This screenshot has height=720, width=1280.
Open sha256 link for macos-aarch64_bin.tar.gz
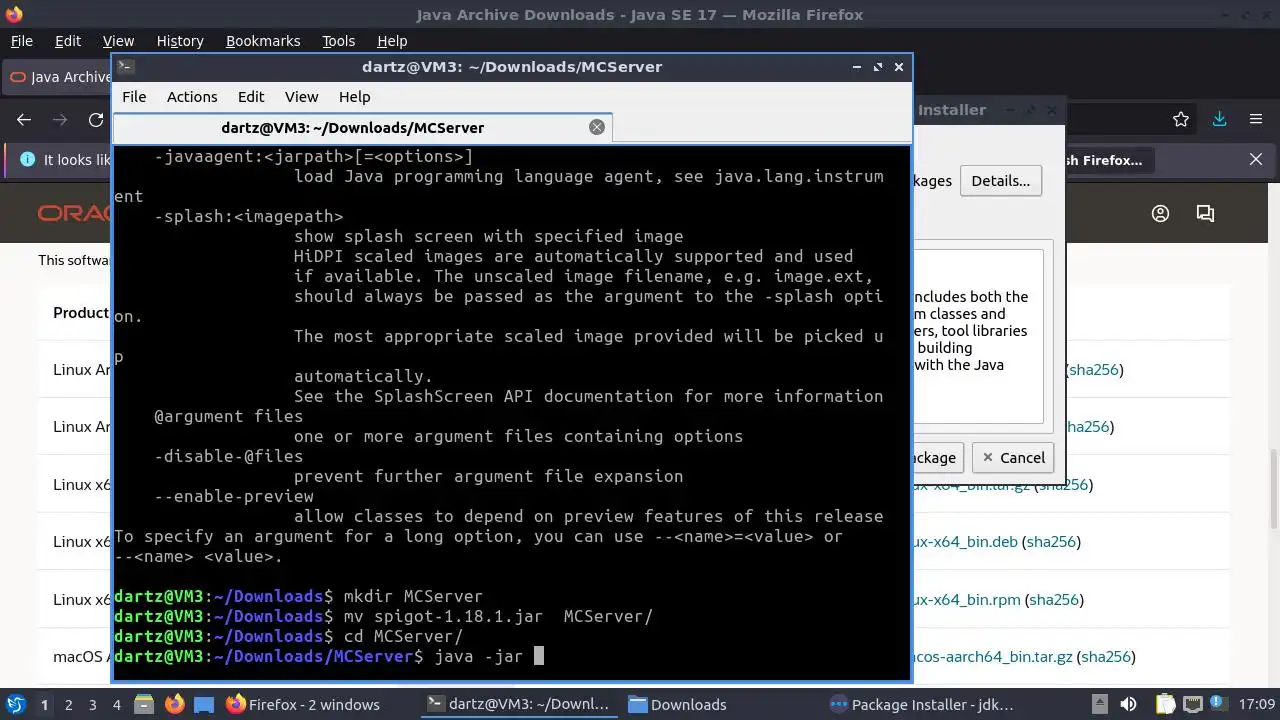click(x=1106, y=657)
